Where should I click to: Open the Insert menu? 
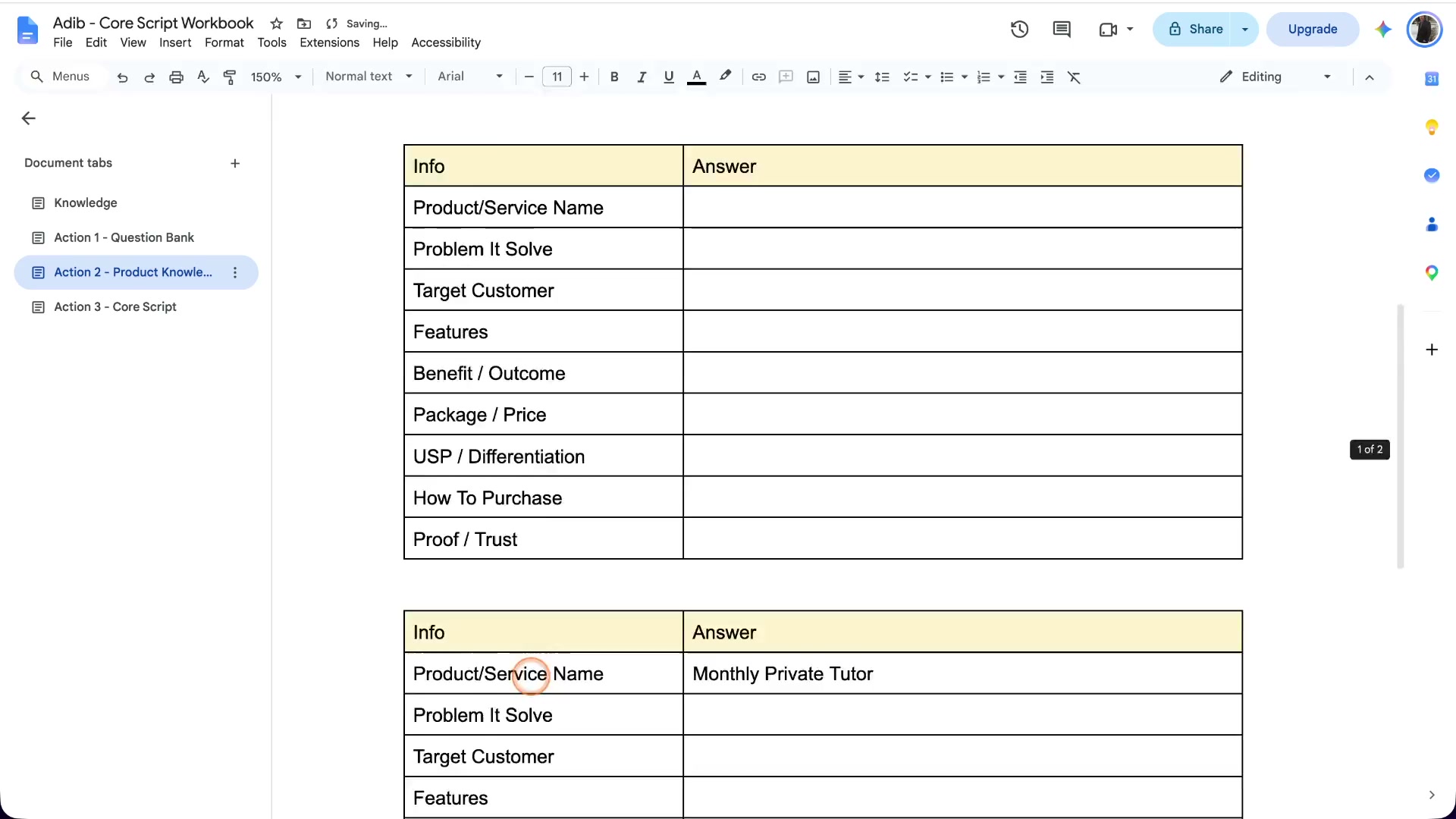click(x=175, y=42)
